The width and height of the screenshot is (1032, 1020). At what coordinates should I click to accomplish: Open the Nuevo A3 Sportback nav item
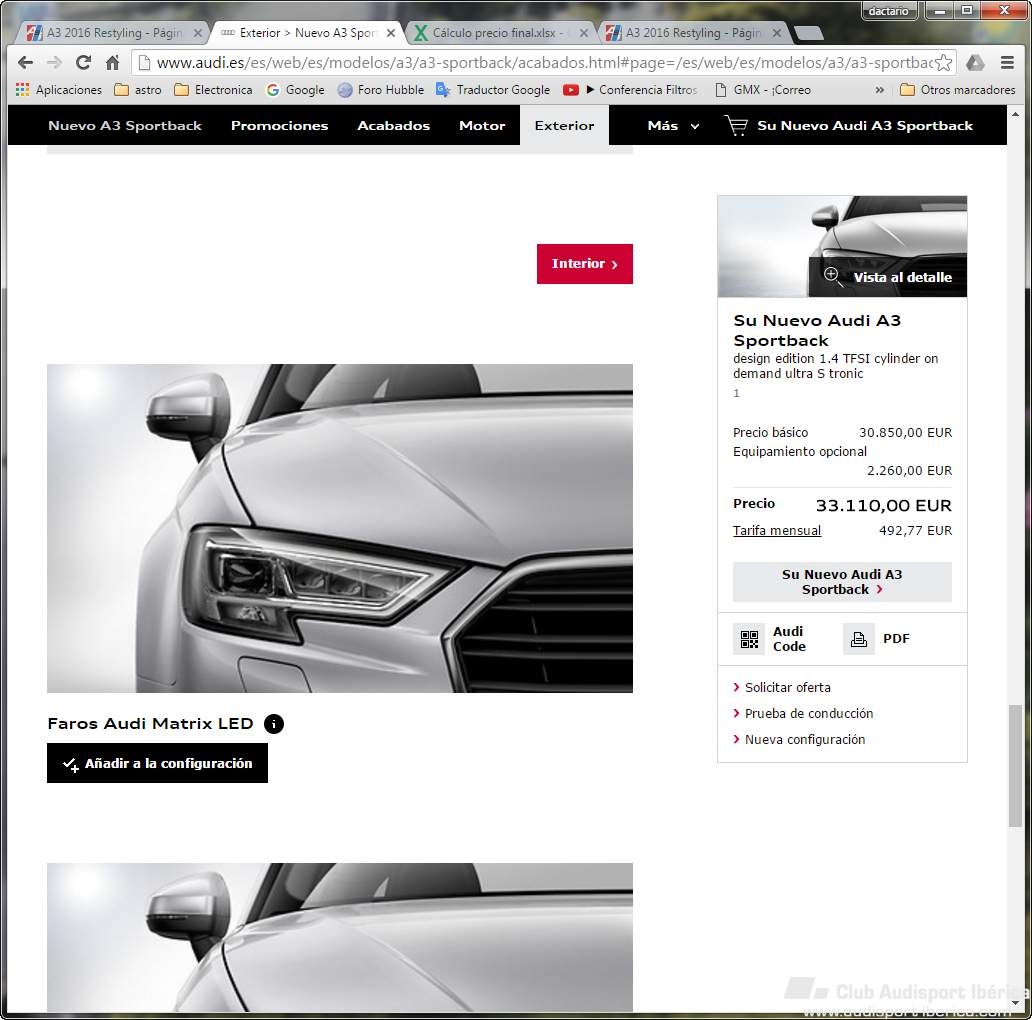point(125,126)
